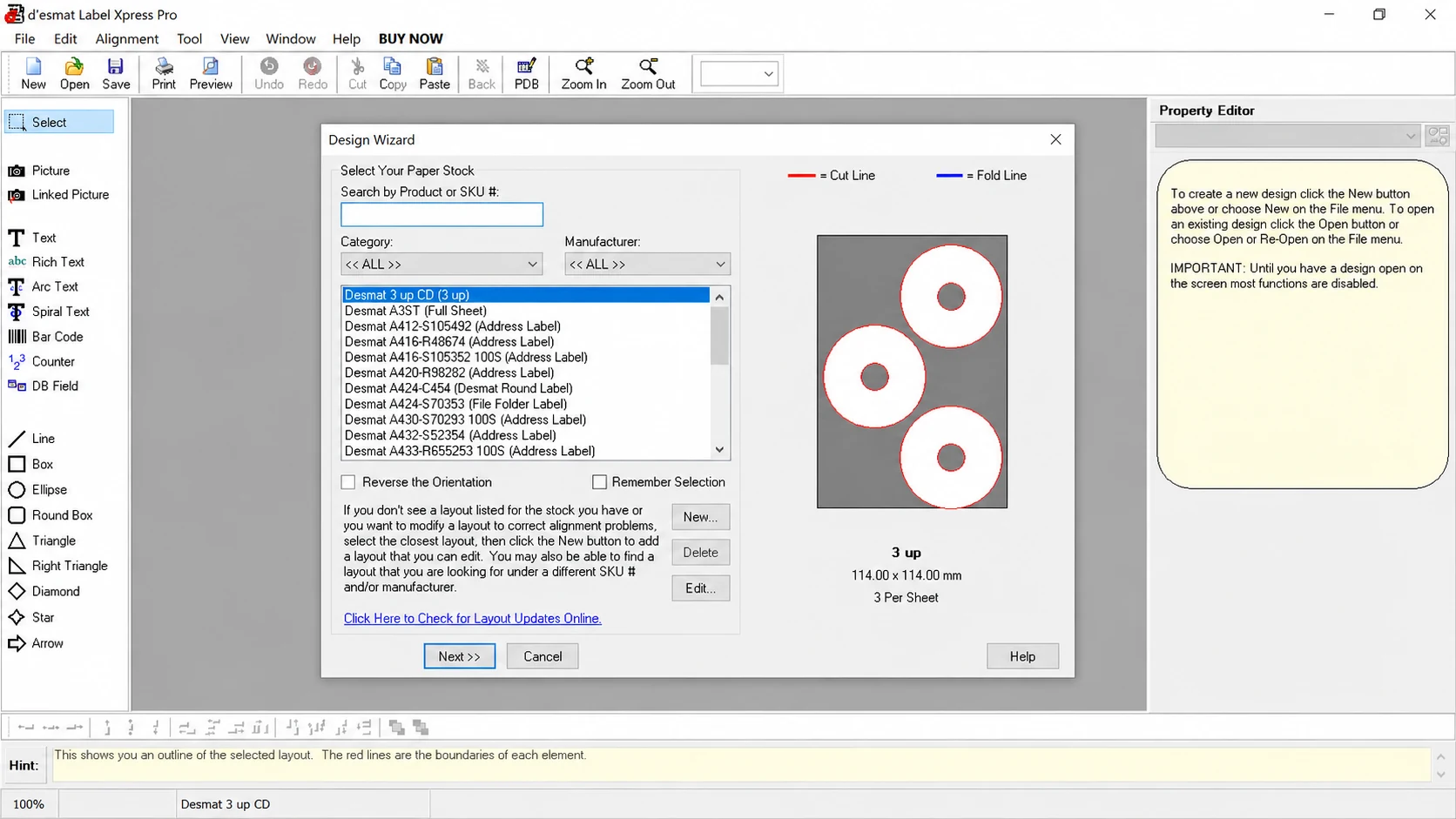Image resolution: width=1456 pixels, height=819 pixels.
Task: Open the Alignment menu
Action: 127,38
